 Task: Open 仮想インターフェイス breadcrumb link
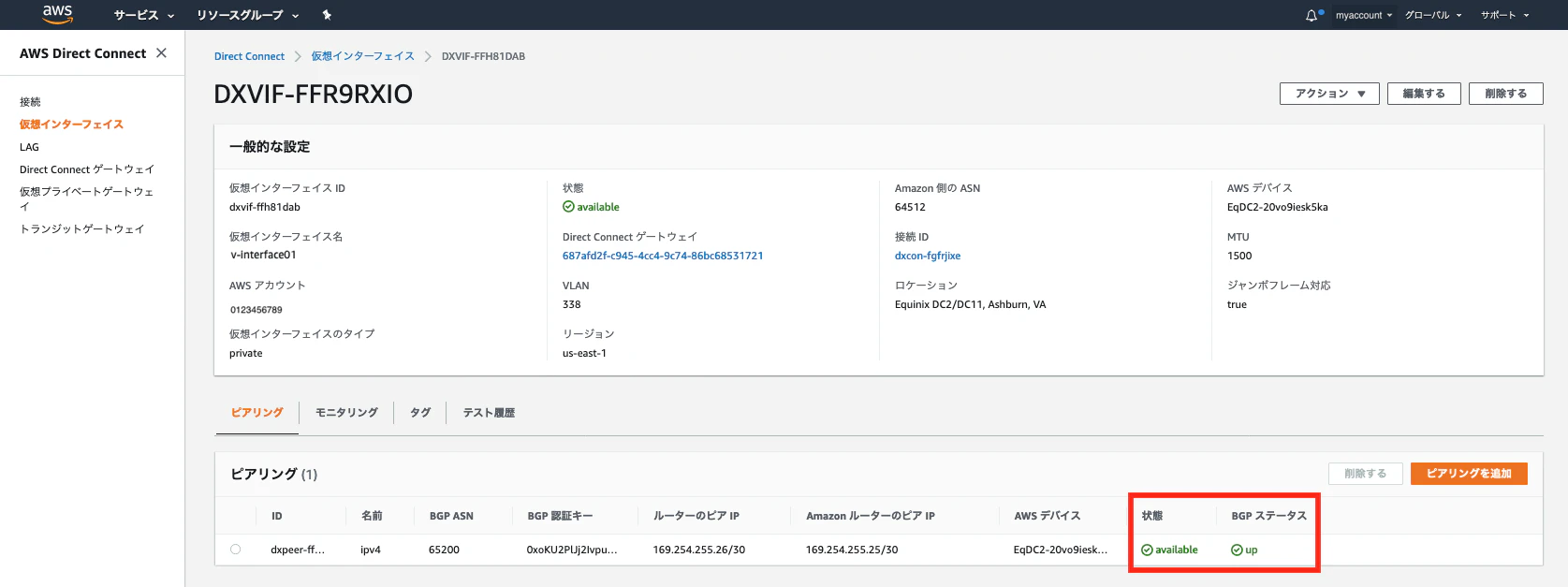pyautogui.click(x=362, y=56)
